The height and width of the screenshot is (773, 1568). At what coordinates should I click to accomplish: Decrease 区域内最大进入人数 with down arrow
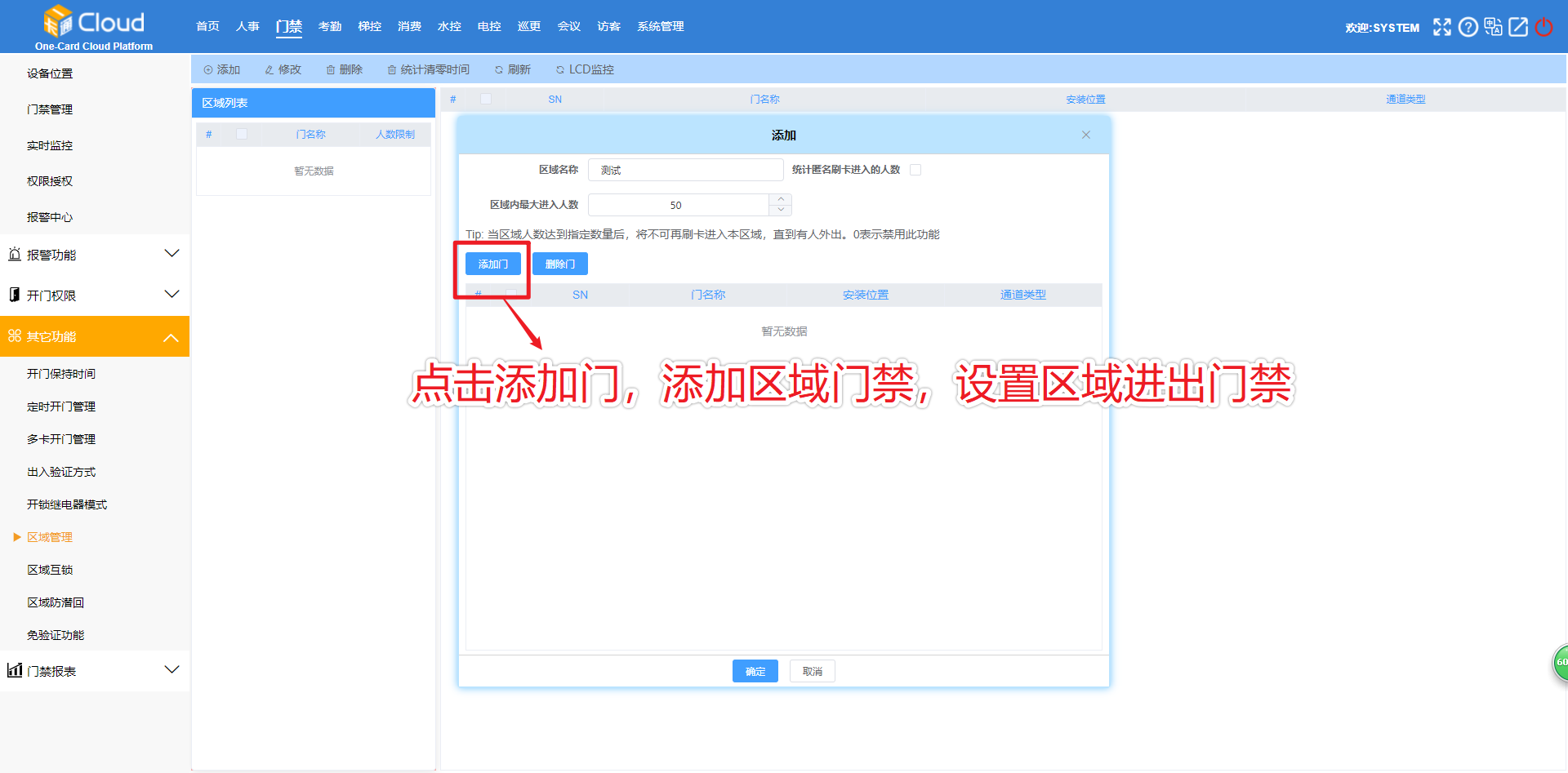coord(781,210)
